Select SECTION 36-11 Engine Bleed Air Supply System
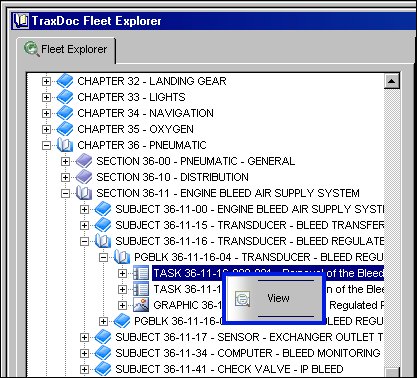This screenshot has height=378, width=417. [228, 193]
